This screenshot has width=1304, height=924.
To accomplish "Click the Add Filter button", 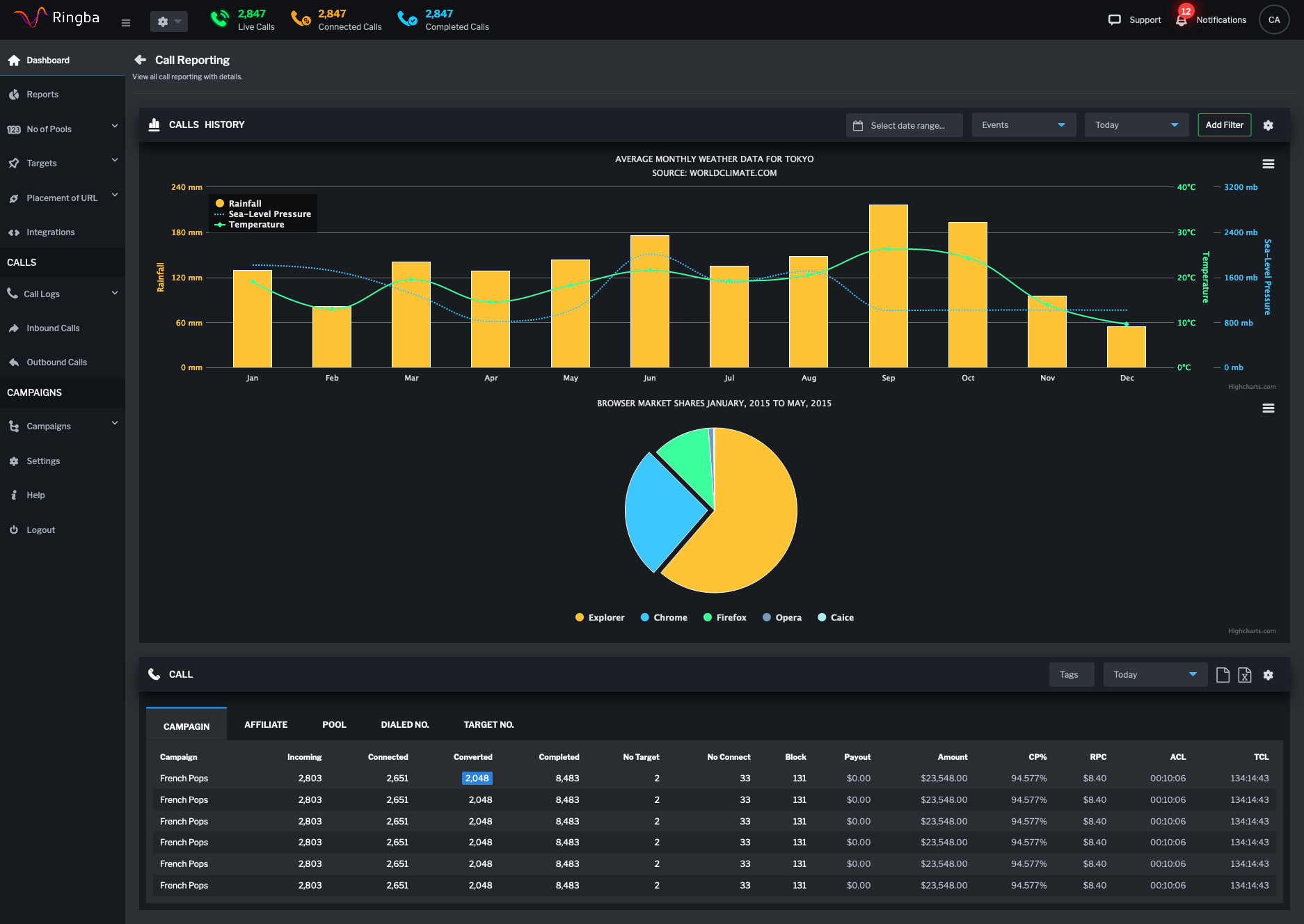I will coord(1224,125).
